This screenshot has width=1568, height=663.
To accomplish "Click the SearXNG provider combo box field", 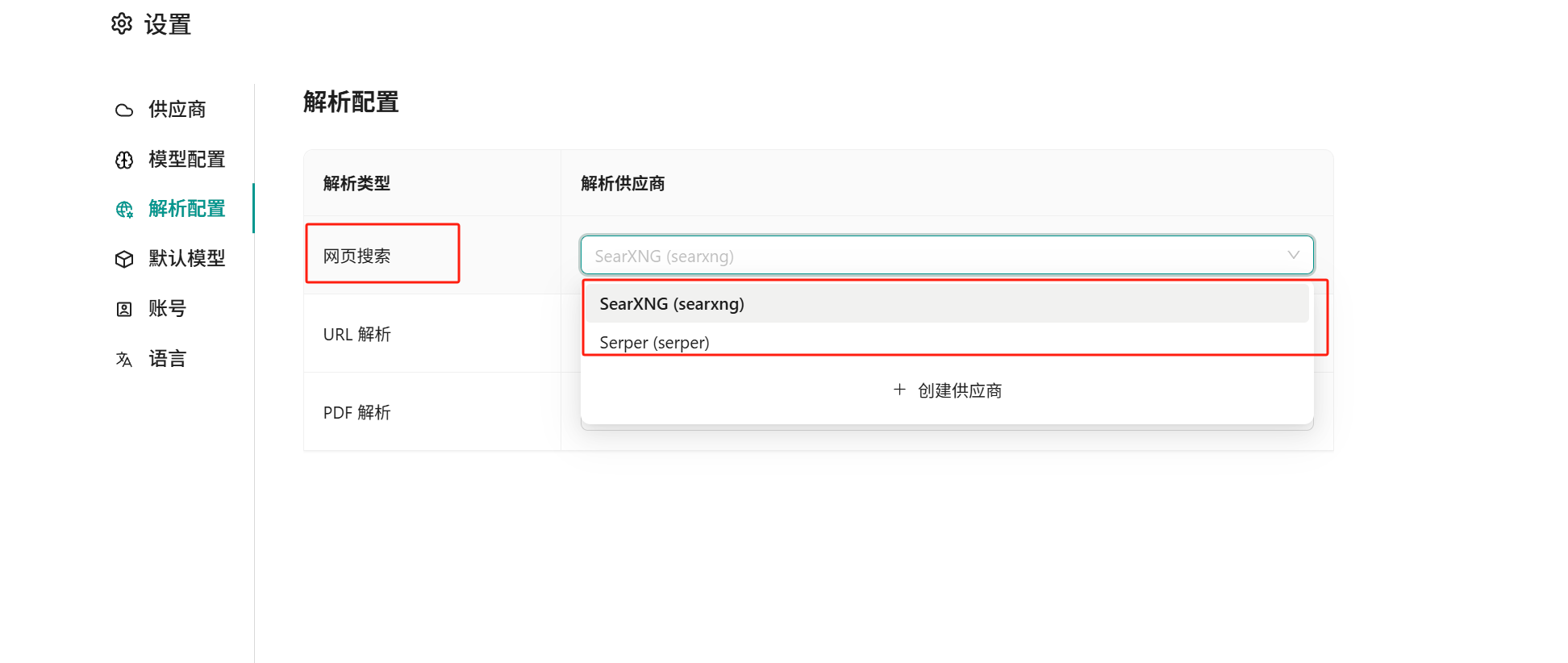I will (x=936, y=256).
